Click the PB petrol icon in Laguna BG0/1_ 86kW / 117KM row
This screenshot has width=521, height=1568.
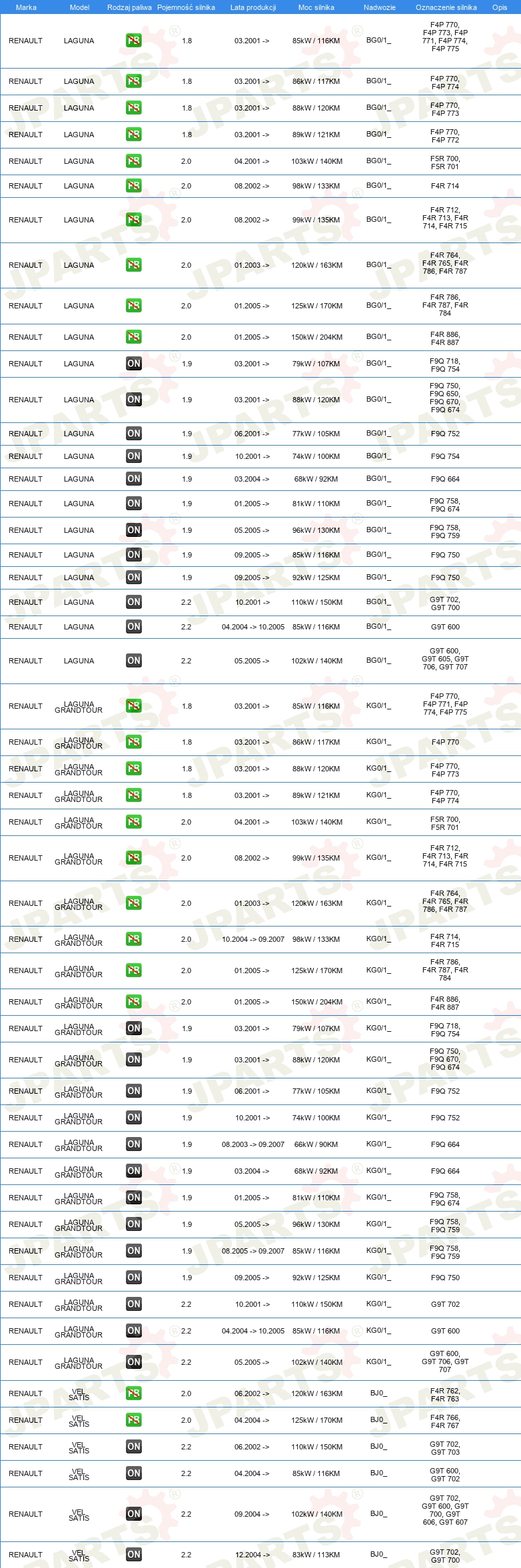click(133, 81)
